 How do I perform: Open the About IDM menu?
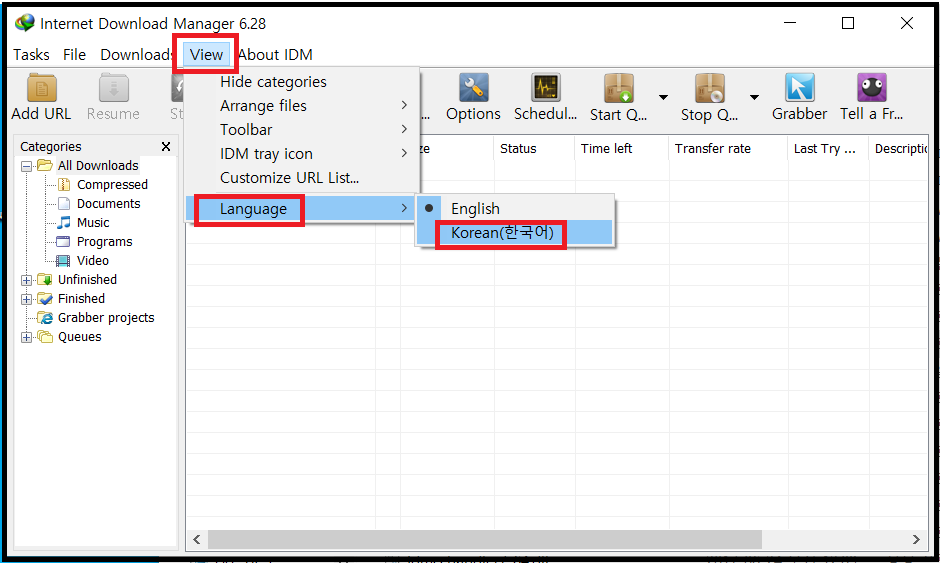[275, 55]
